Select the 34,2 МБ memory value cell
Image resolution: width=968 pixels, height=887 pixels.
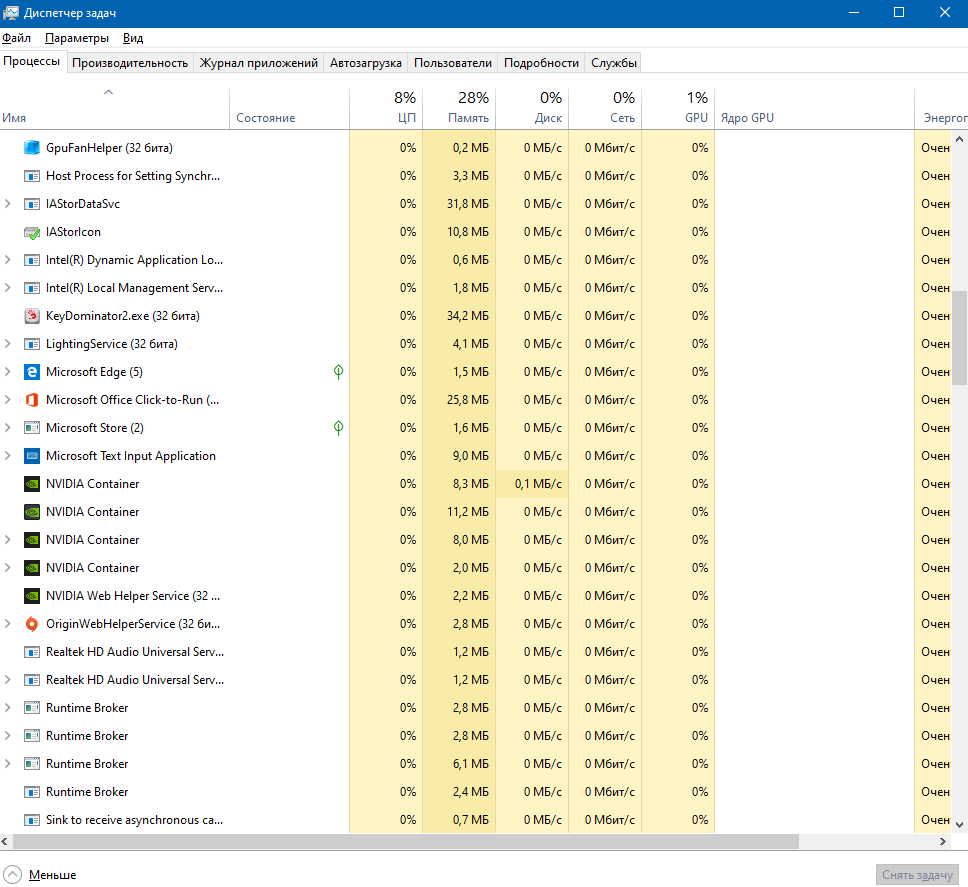[459, 316]
